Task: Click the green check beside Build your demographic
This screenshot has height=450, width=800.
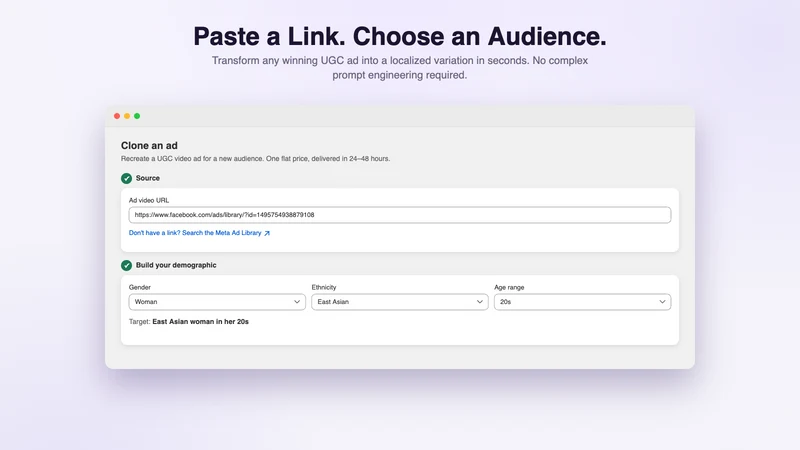Action: coord(127,265)
